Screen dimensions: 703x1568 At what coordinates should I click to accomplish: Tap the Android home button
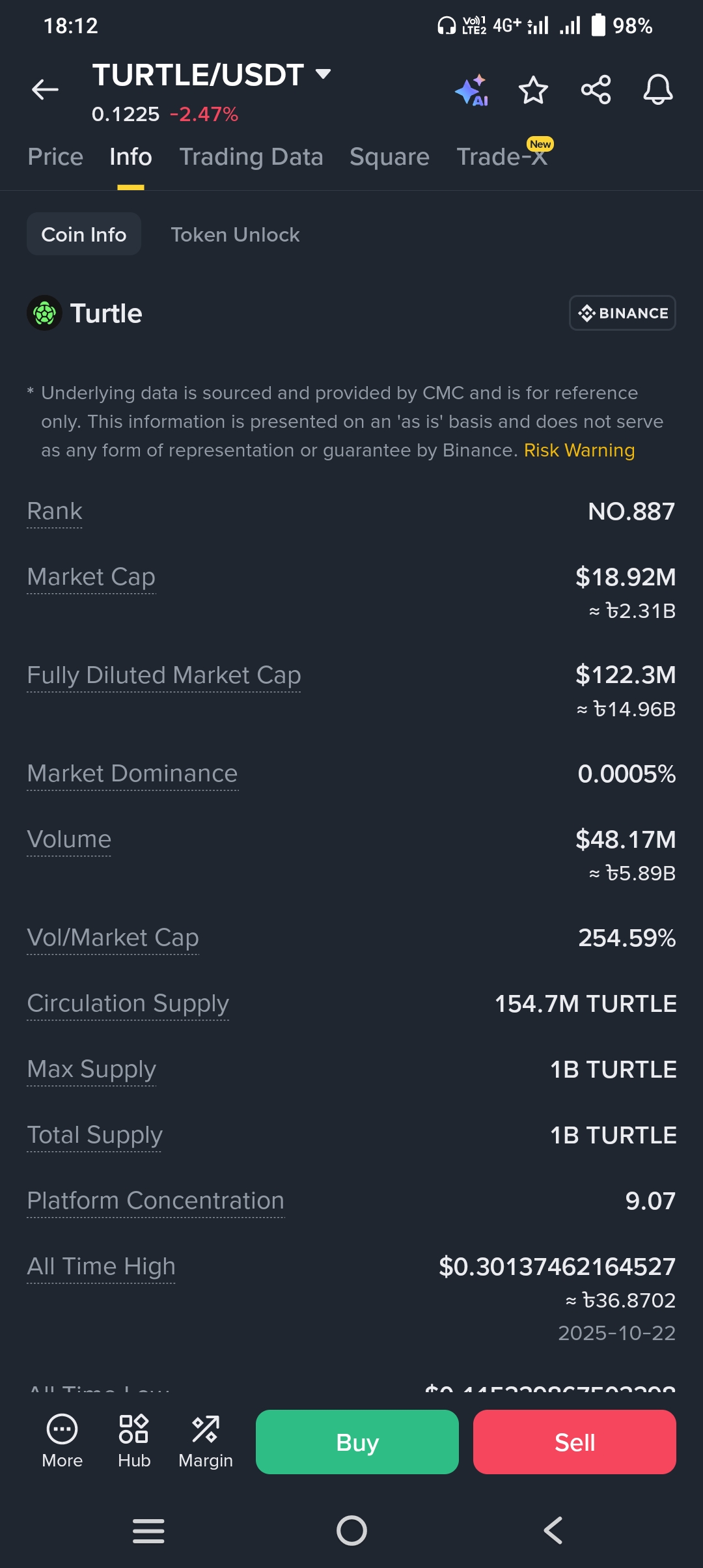(351, 1530)
